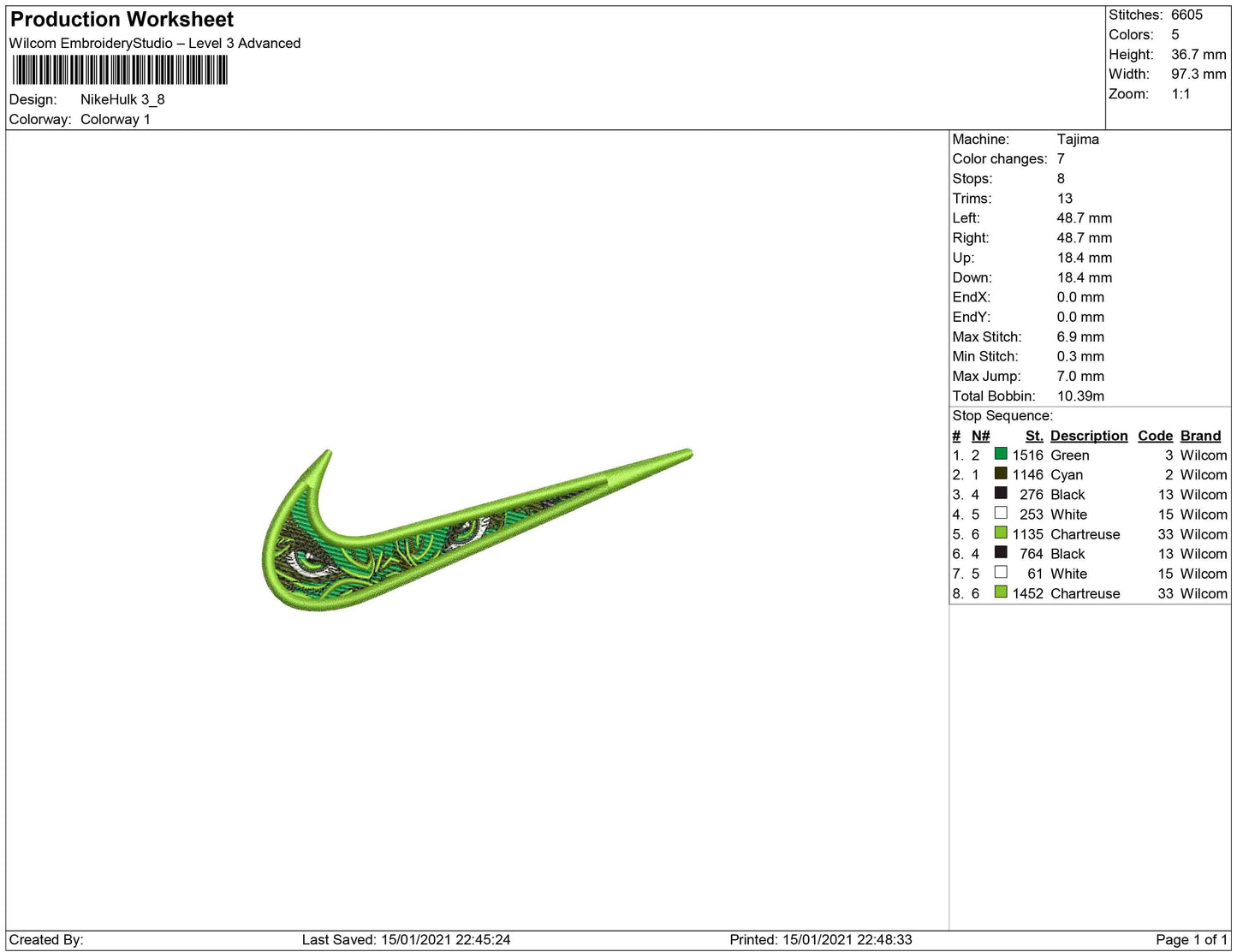
Task: Click the "Production Worksheet" title
Action: click(x=122, y=19)
